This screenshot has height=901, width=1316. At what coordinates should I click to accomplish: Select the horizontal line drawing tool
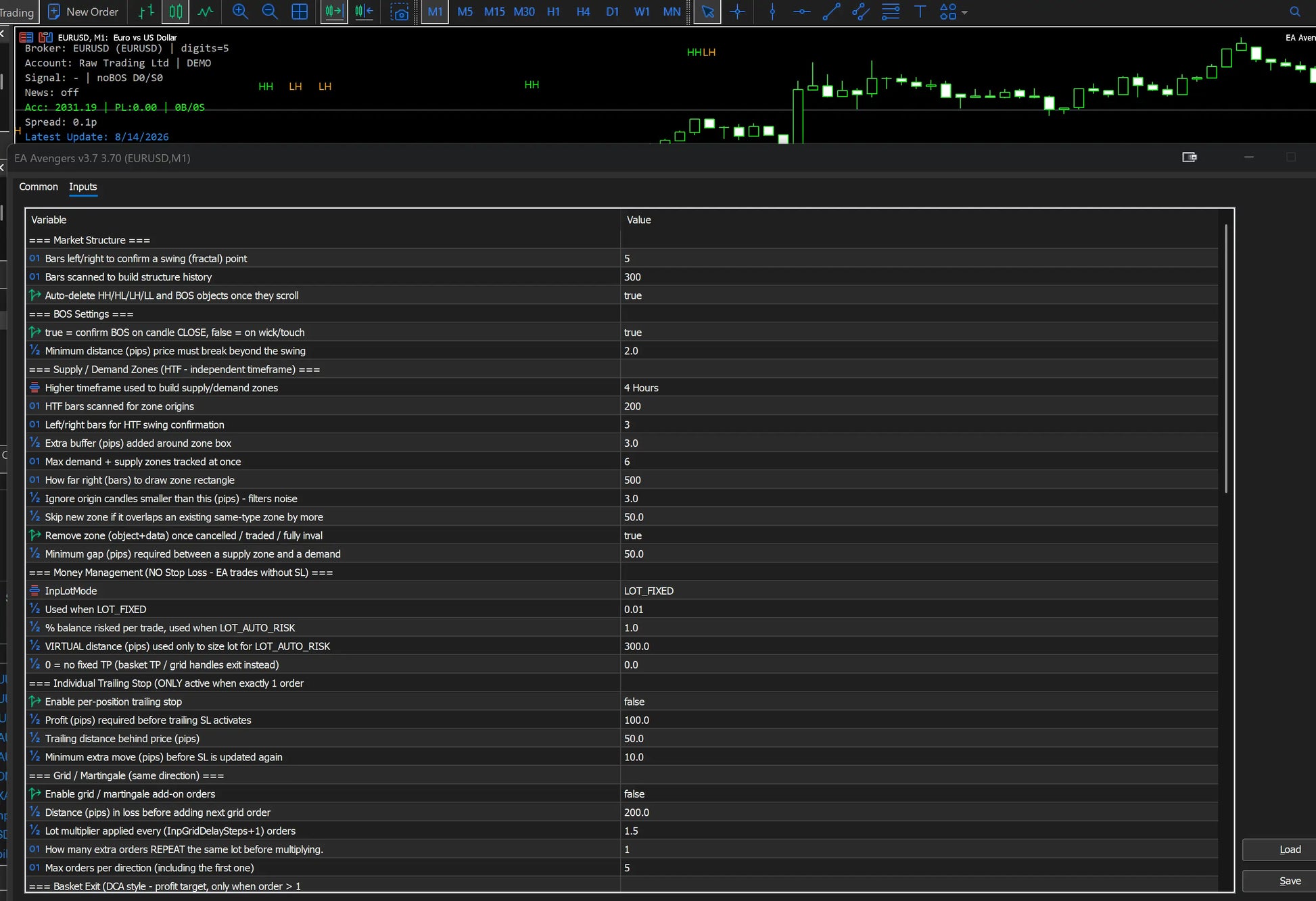(x=802, y=11)
